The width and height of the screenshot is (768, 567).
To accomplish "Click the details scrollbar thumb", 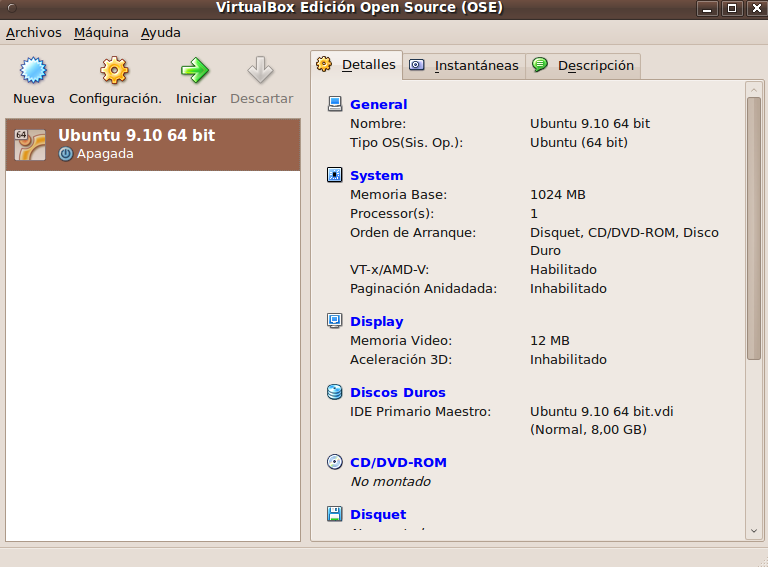I will 754,229.
